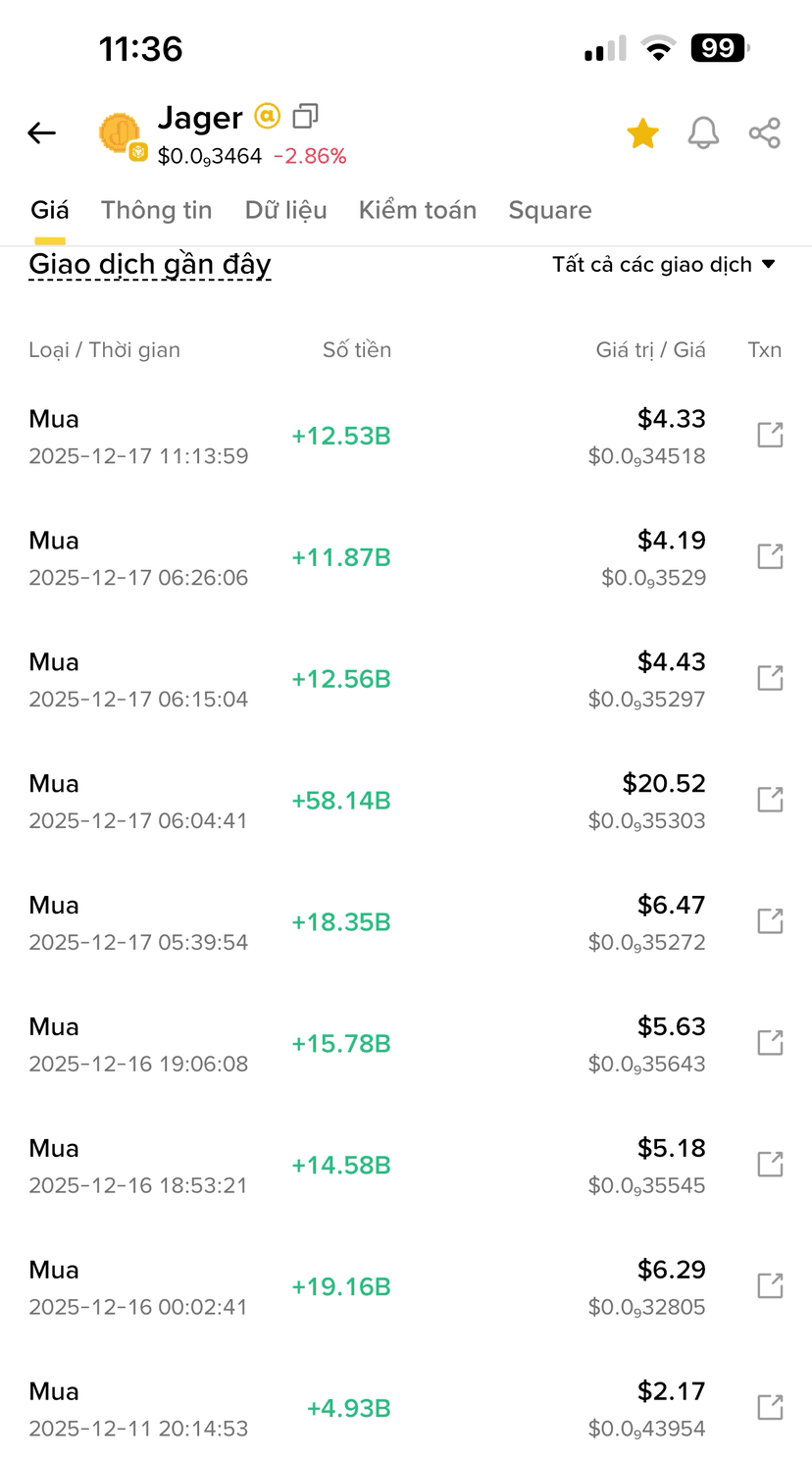The image size is (812, 1460).
Task: Toggle the yellow favorite star
Action: [x=642, y=132]
